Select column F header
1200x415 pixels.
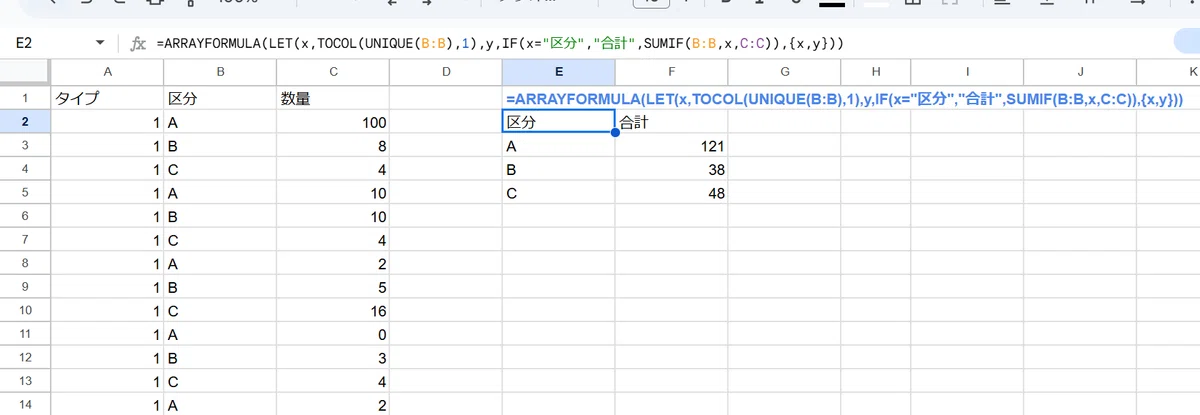tap(671, 72)
